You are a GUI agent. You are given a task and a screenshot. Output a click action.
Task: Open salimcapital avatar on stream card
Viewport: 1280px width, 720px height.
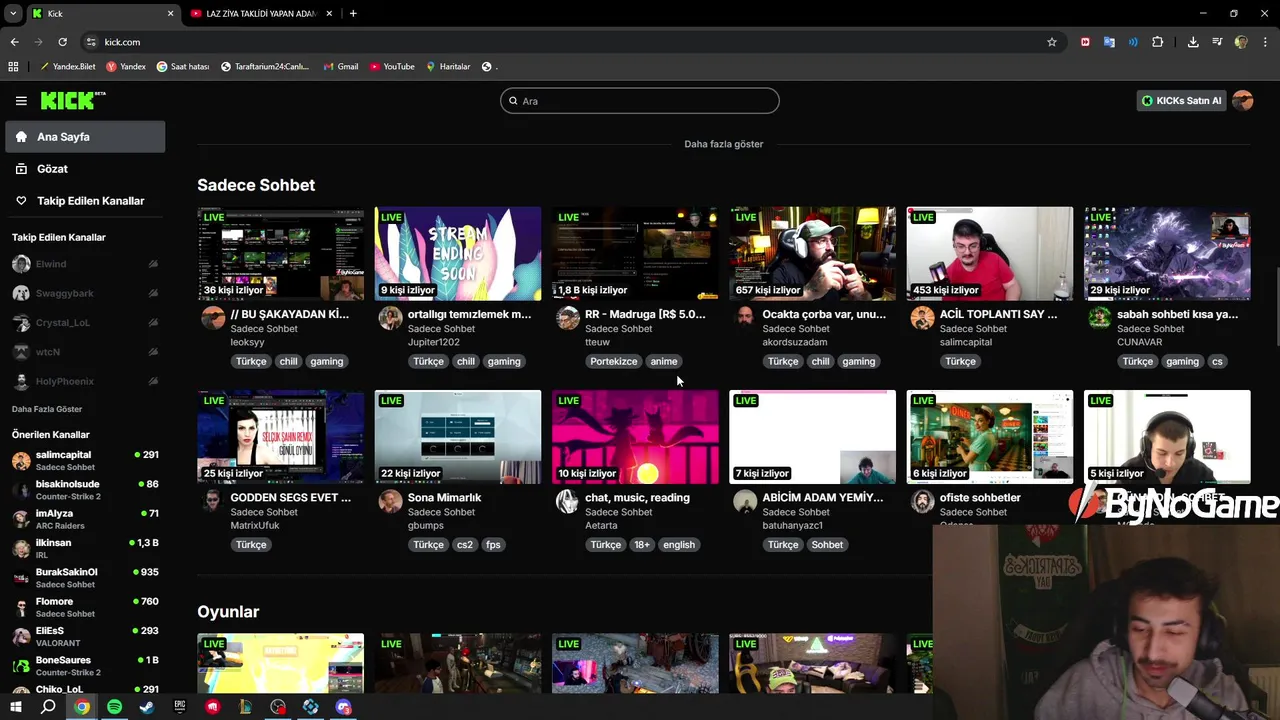[922, 318]
